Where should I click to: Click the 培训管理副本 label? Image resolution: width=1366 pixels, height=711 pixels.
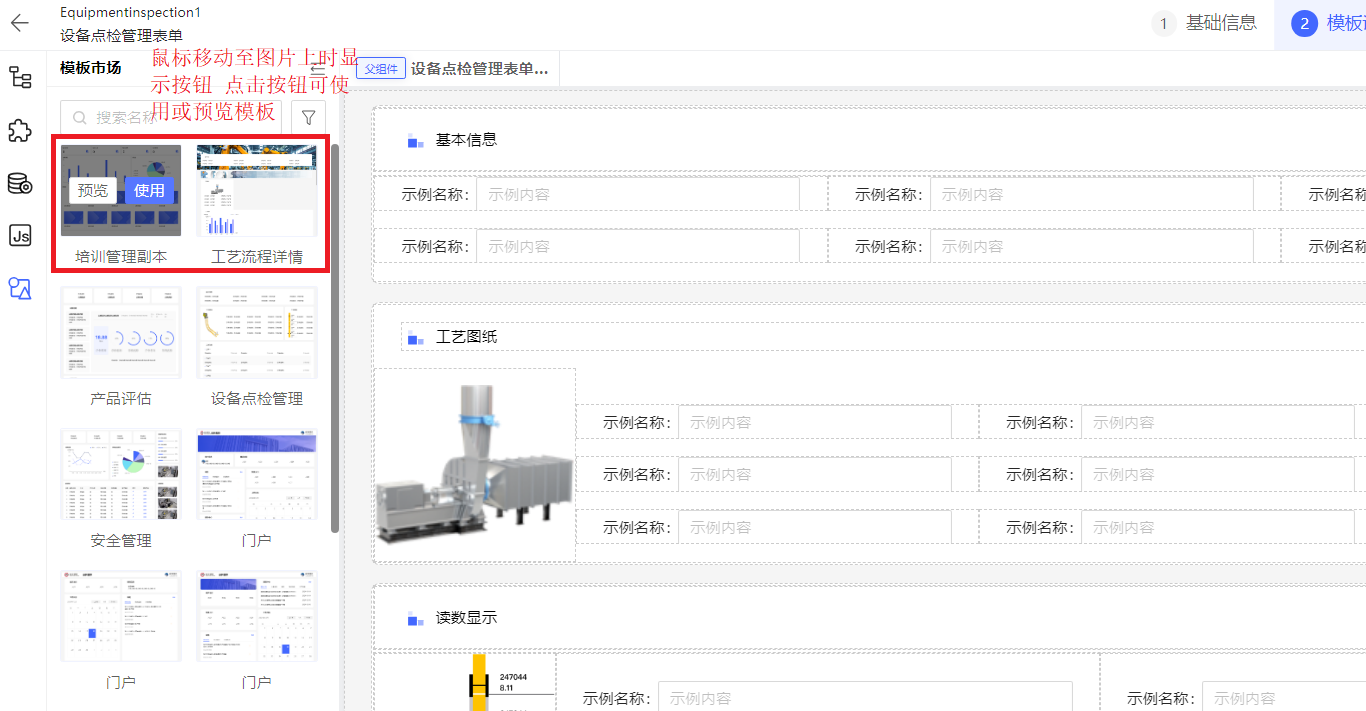[x=121, y=257]
